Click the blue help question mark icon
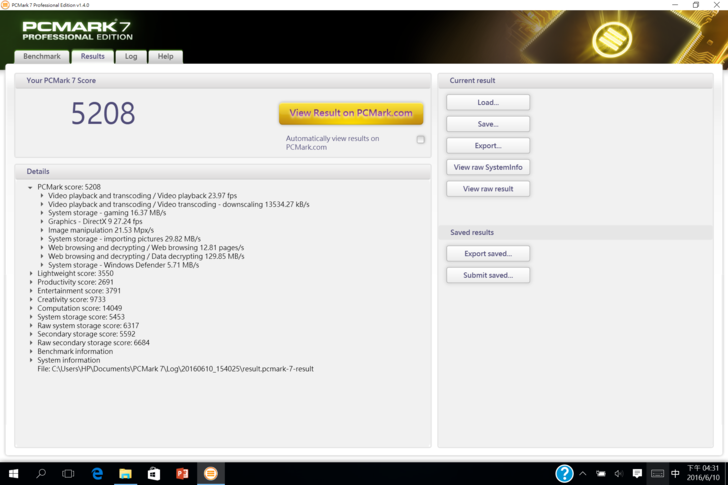Viewport: 728px width, 485px height. coord(564,473)
